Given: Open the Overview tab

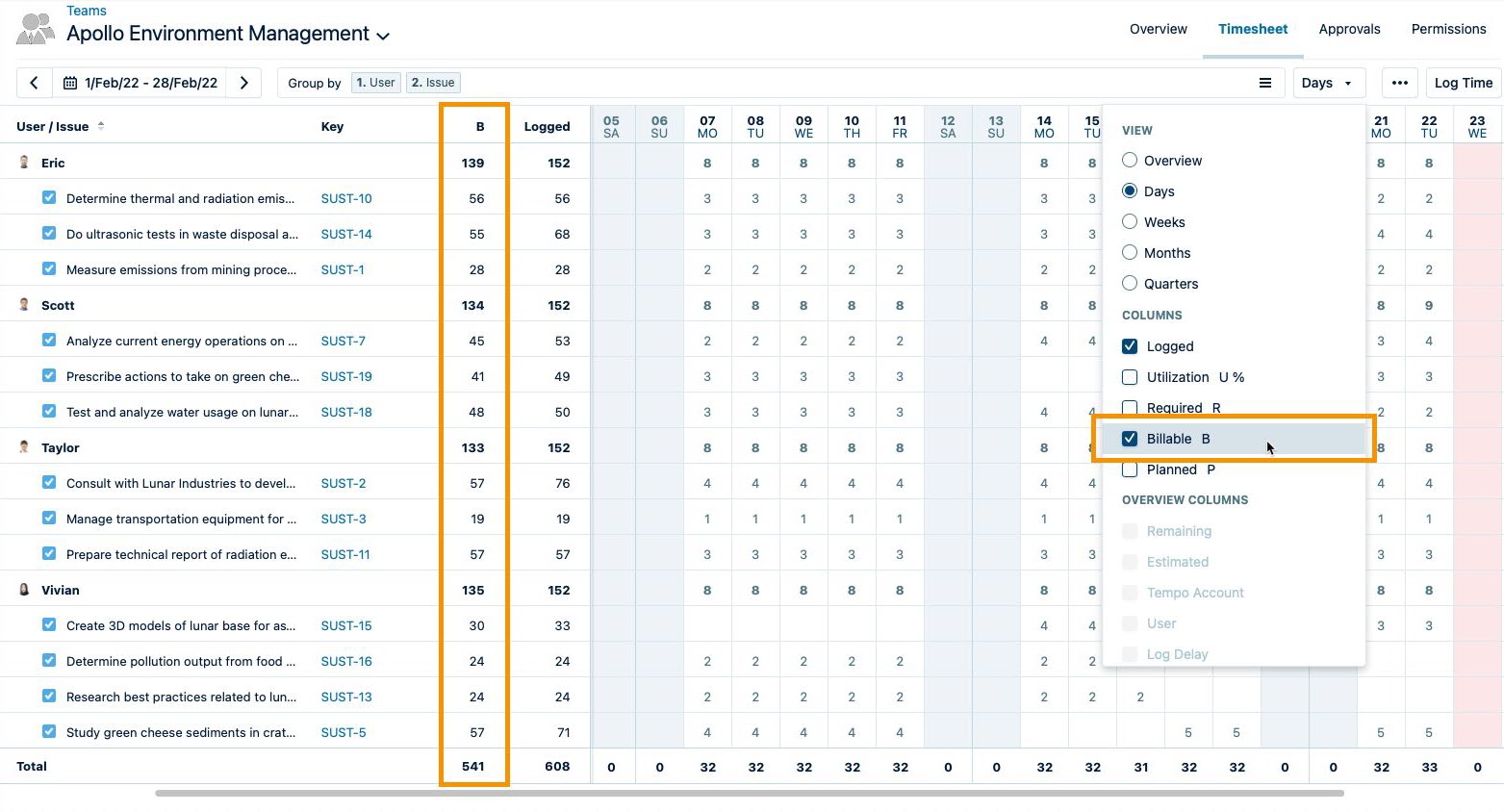Looking at the screenshot, I should (1158, 29).
